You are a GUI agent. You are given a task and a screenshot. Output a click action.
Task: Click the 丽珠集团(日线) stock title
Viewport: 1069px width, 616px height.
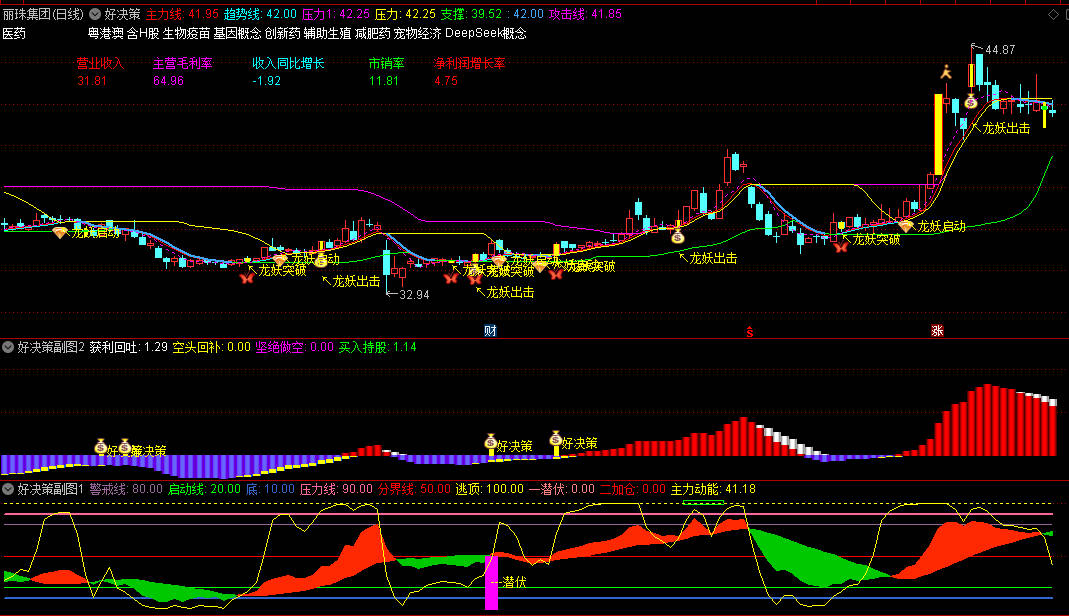click(x=43, y=15)
